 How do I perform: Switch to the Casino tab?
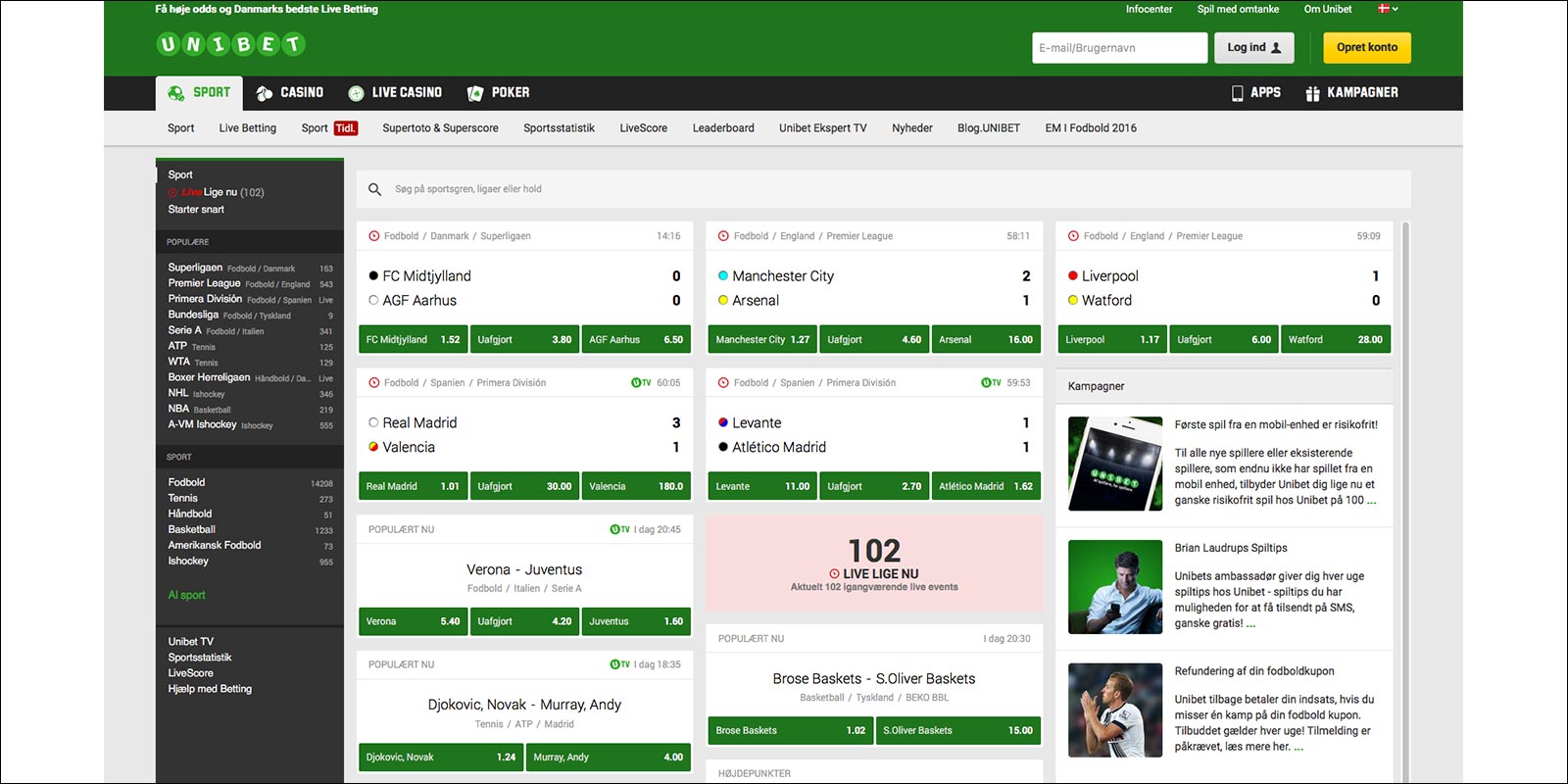tap(289, 93)
